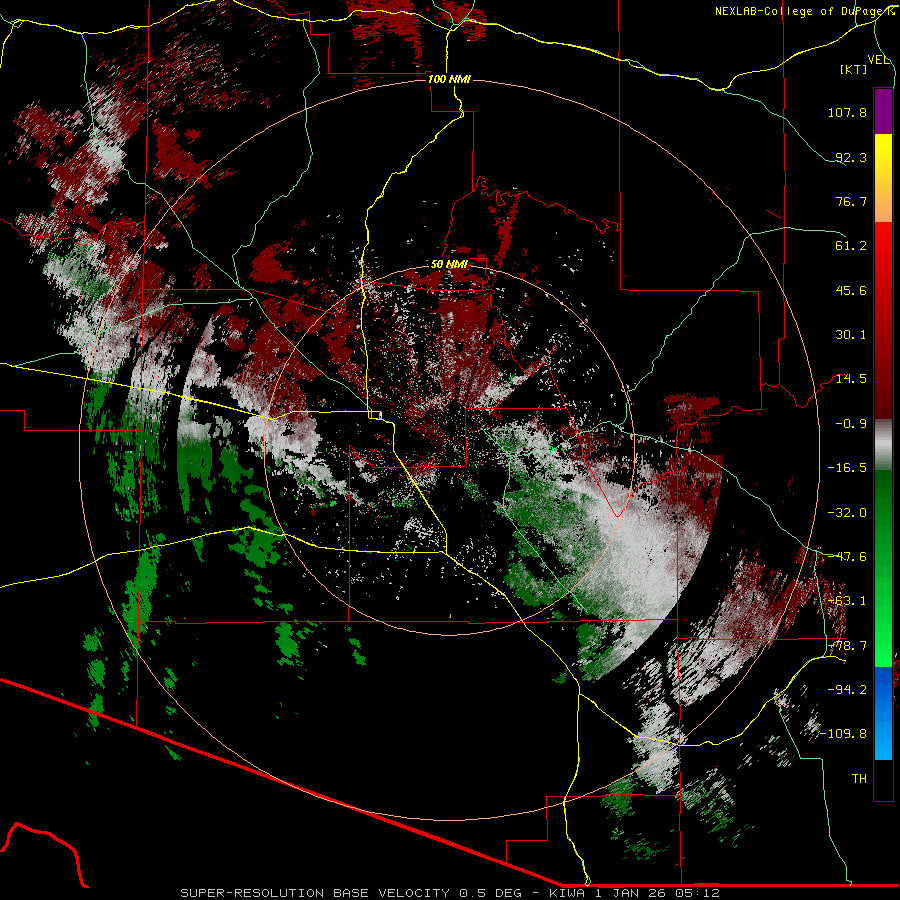Click the 61.2 legend value
Viewport: 900px width, 900px height.
(851, 246)
